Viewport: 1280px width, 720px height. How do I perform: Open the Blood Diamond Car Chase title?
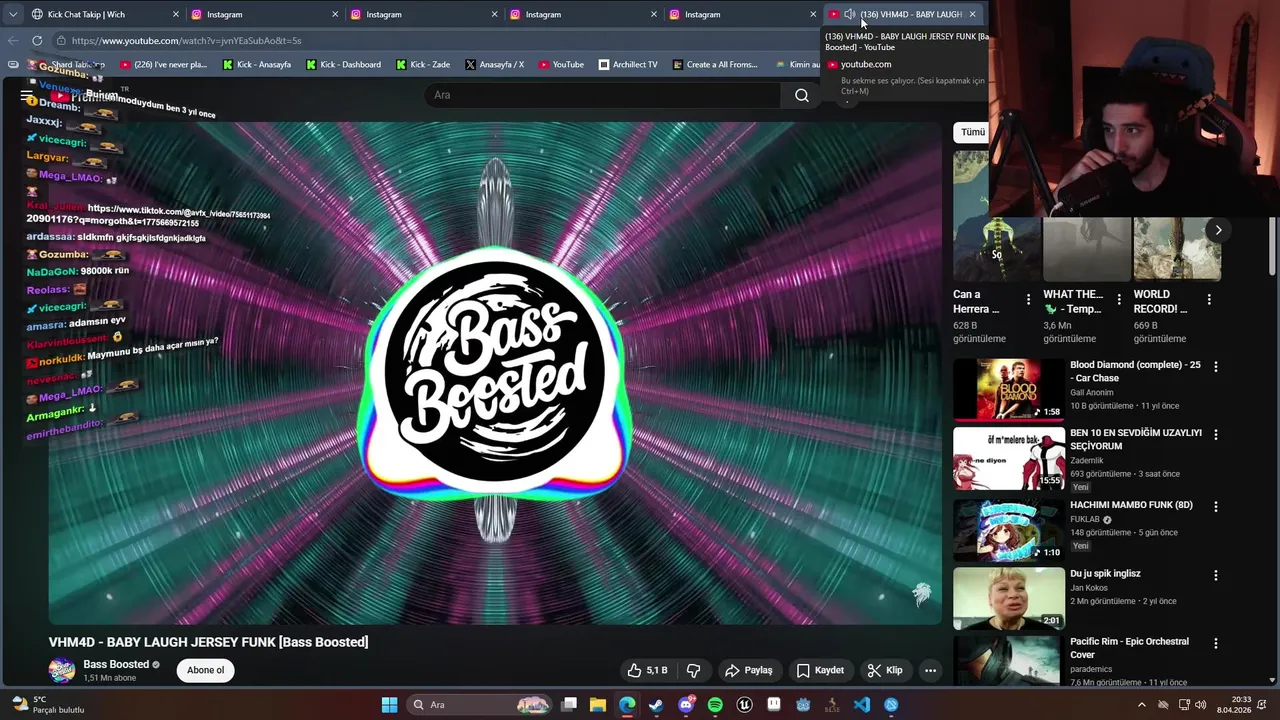point(1135,371)
